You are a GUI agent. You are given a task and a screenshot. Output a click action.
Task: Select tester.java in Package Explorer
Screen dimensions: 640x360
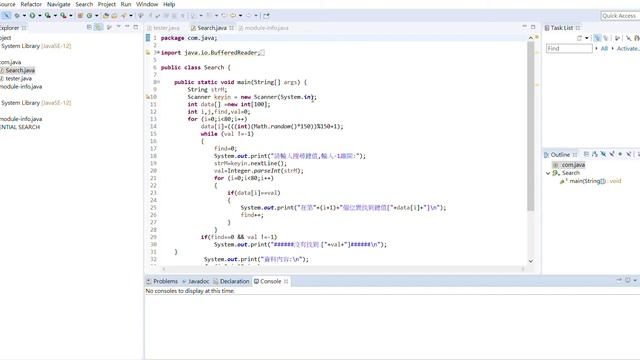[x=18, y=78]
